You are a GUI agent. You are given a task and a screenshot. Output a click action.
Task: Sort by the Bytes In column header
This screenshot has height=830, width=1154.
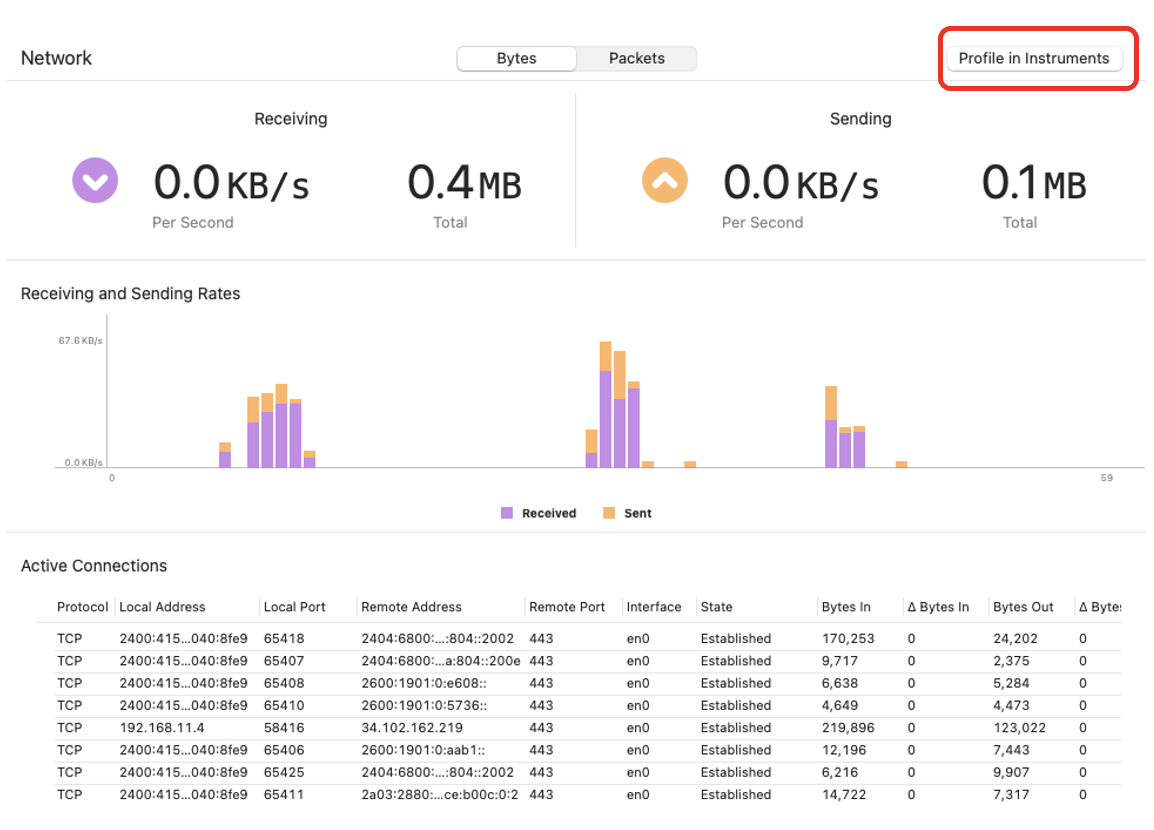[x=846, y=607]
